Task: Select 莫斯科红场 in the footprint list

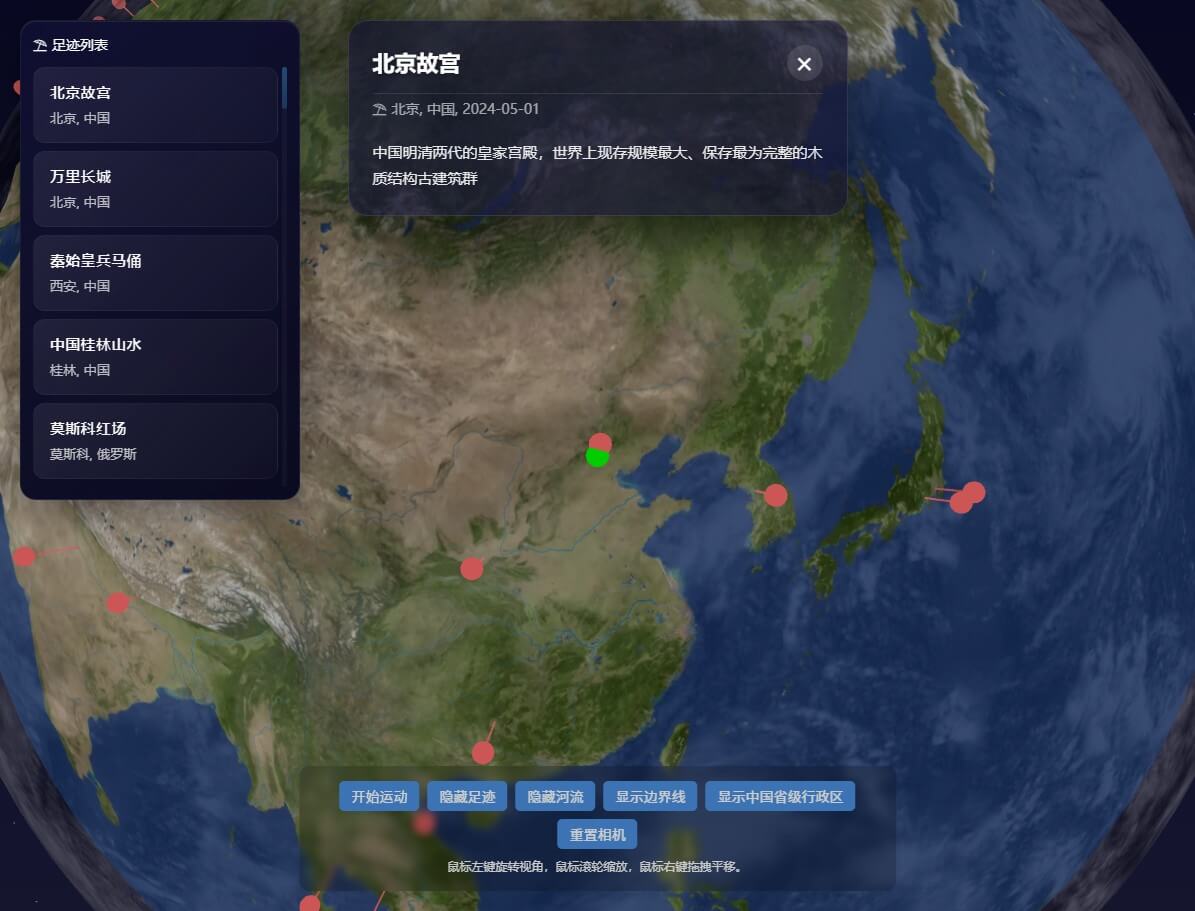Action: tap(155, 440)
